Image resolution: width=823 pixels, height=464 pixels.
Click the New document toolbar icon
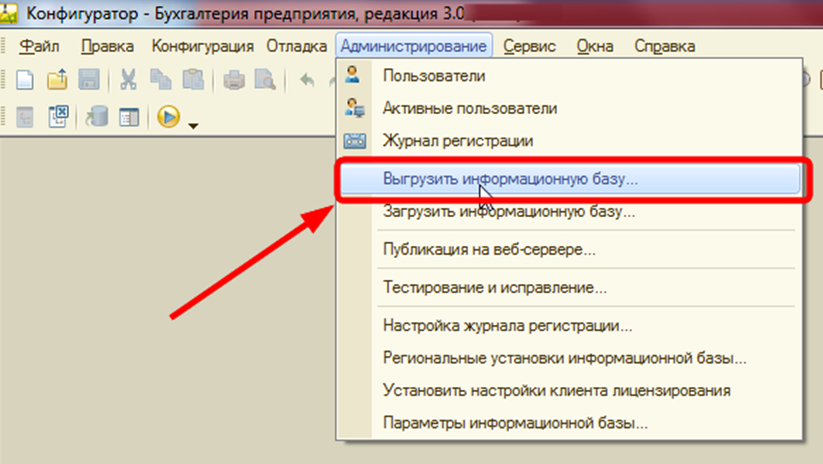(25, 80)
